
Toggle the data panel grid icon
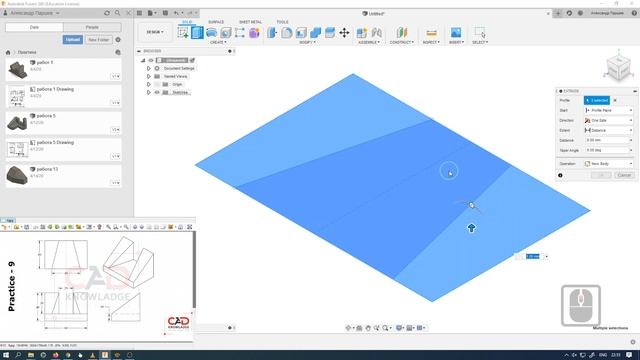tap(139, 13)
